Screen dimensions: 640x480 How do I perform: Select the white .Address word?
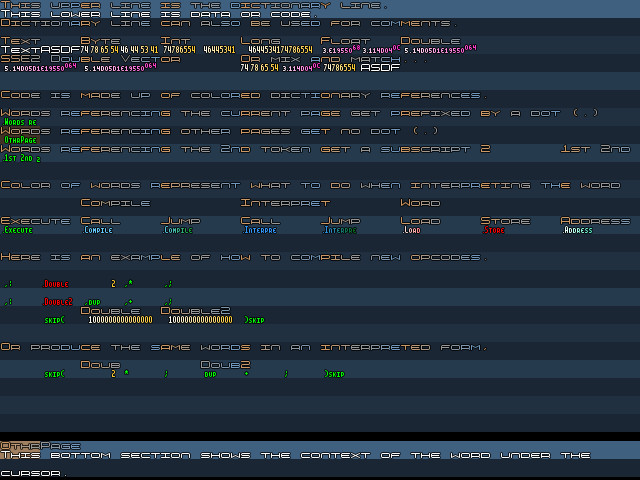click(x=578, y=230)
